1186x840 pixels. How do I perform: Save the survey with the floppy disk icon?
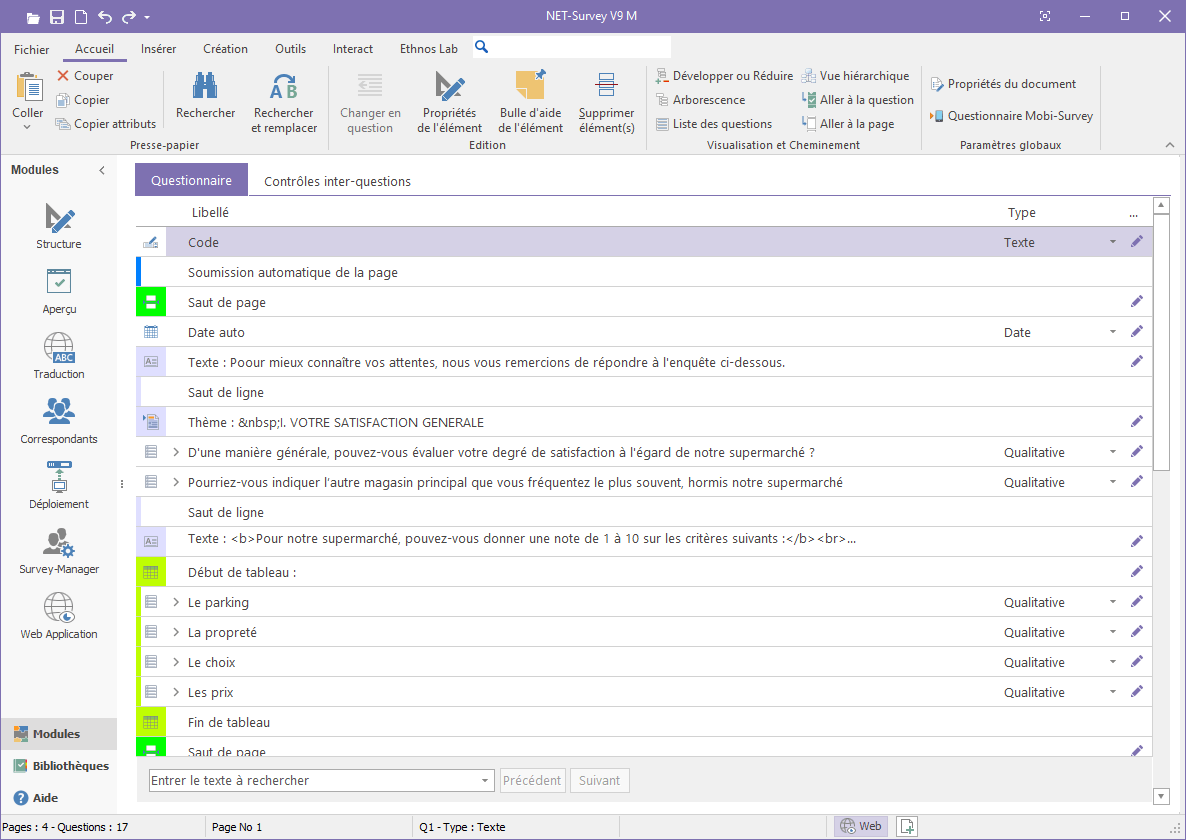point(57,17)
